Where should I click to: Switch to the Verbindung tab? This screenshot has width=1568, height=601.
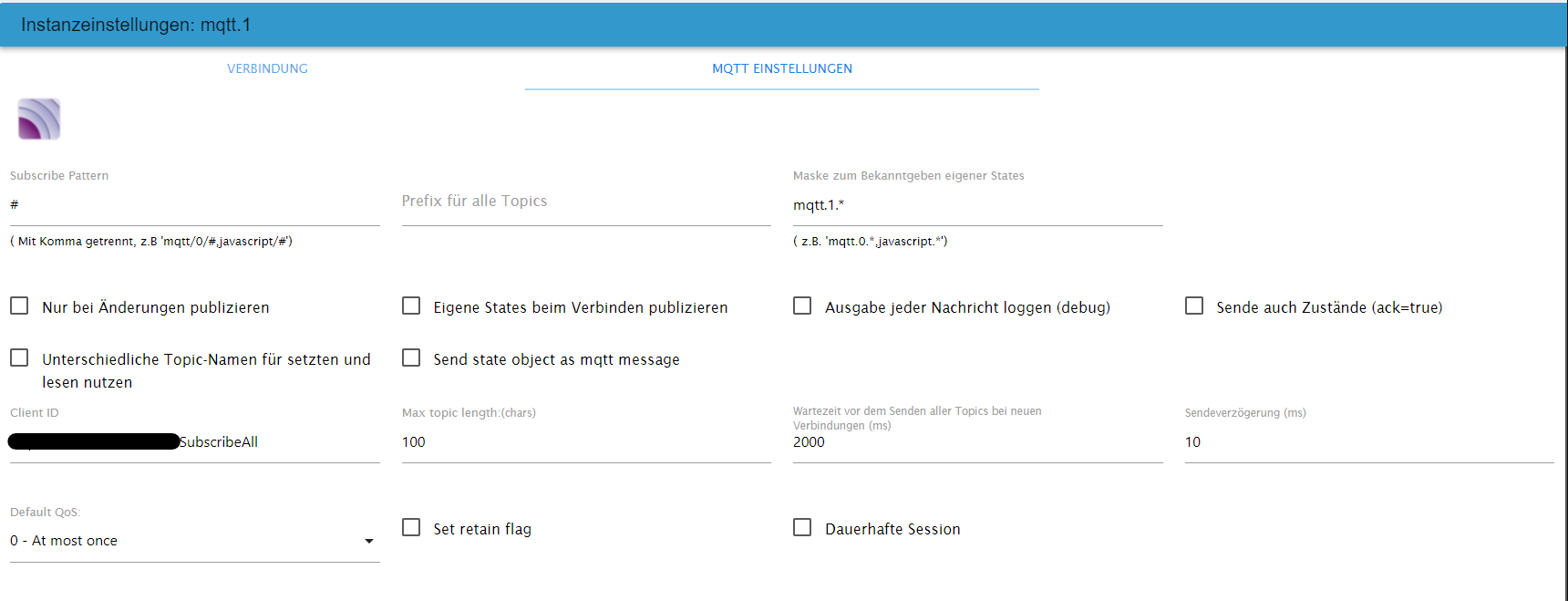pos(267,68)
